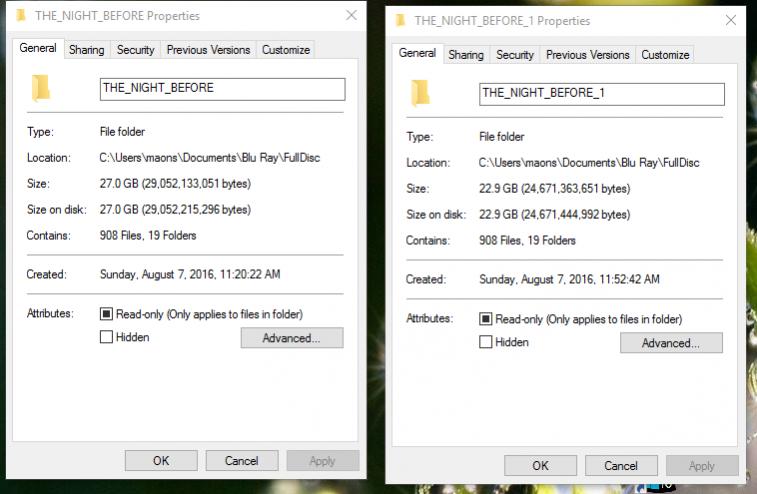Screen dimensions: 757x494
Task: Open General tab in THE_NIGHT_BEFORE Properties
Action: tap(38, 48)
